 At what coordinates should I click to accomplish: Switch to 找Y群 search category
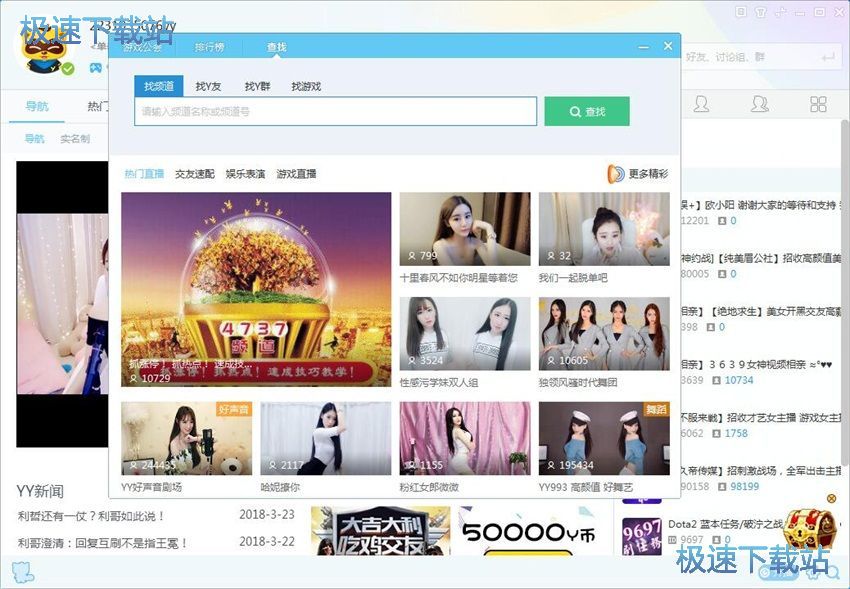point(257,86)
